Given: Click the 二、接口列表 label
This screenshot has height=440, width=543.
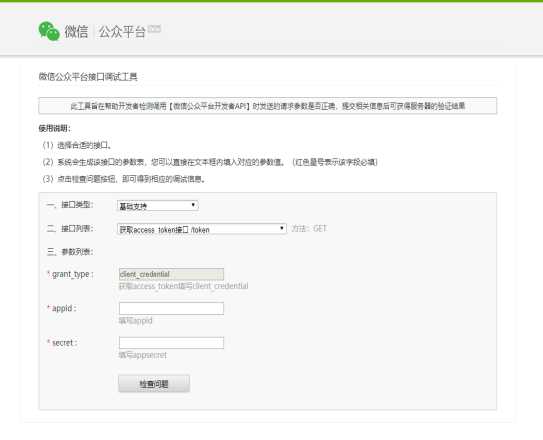Looking at the screenshot, I should coord(70,228).
